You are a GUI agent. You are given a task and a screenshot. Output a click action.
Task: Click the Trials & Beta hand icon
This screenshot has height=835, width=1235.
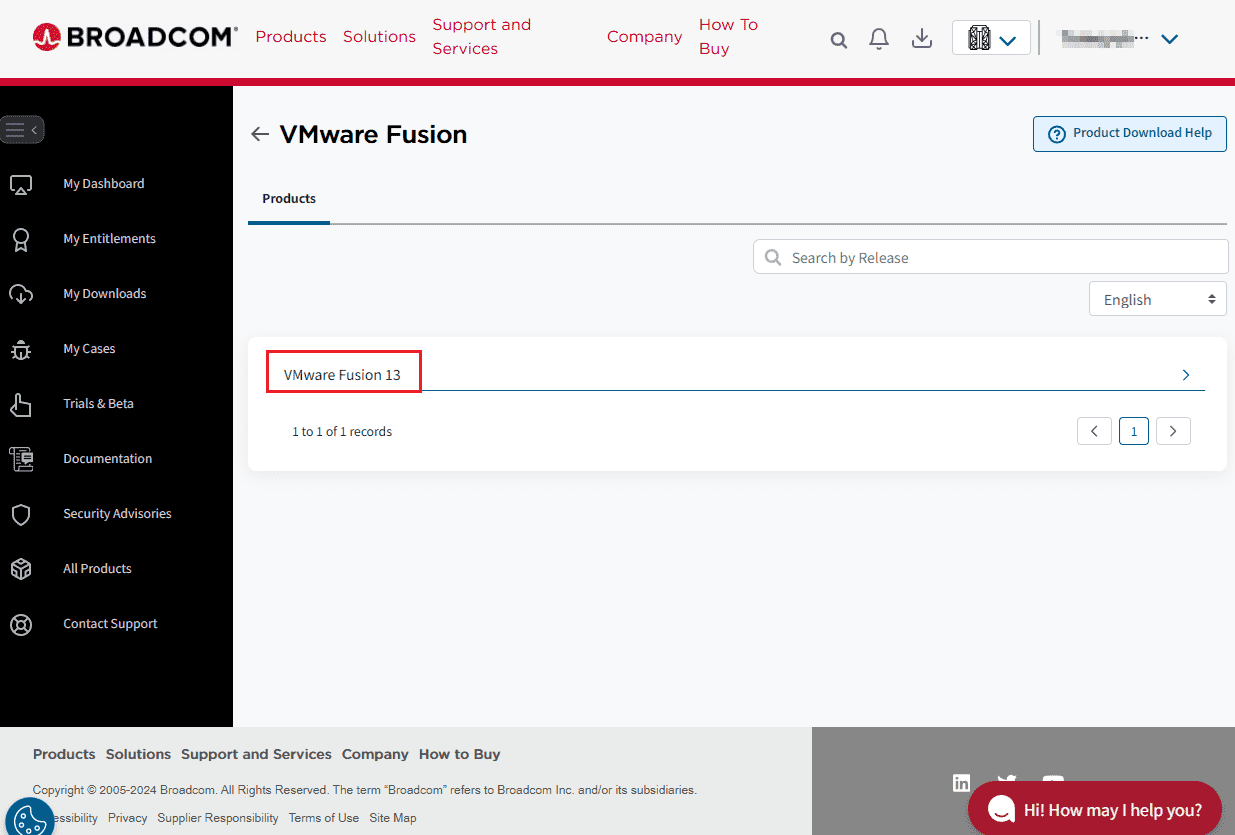click(21, 404)
